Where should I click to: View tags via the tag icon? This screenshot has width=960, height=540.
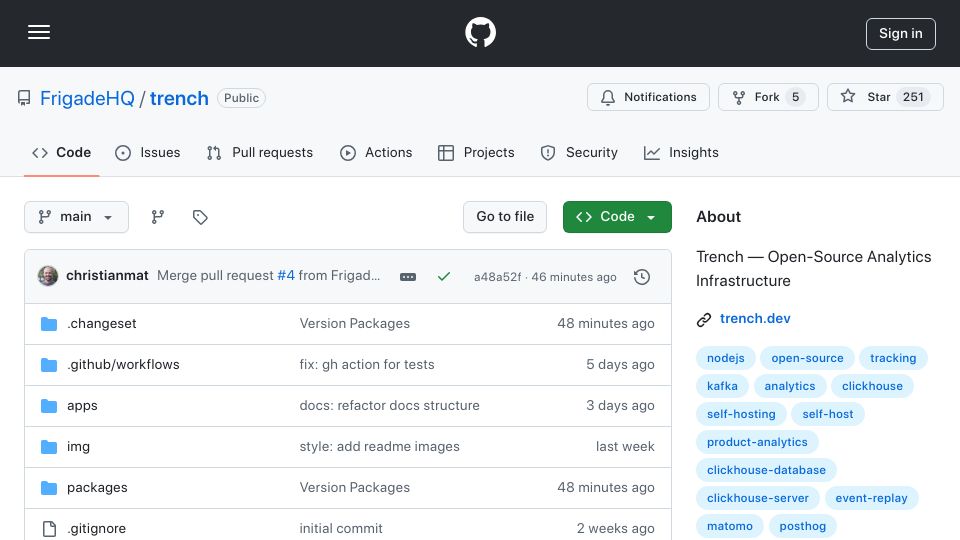point(200,217)
